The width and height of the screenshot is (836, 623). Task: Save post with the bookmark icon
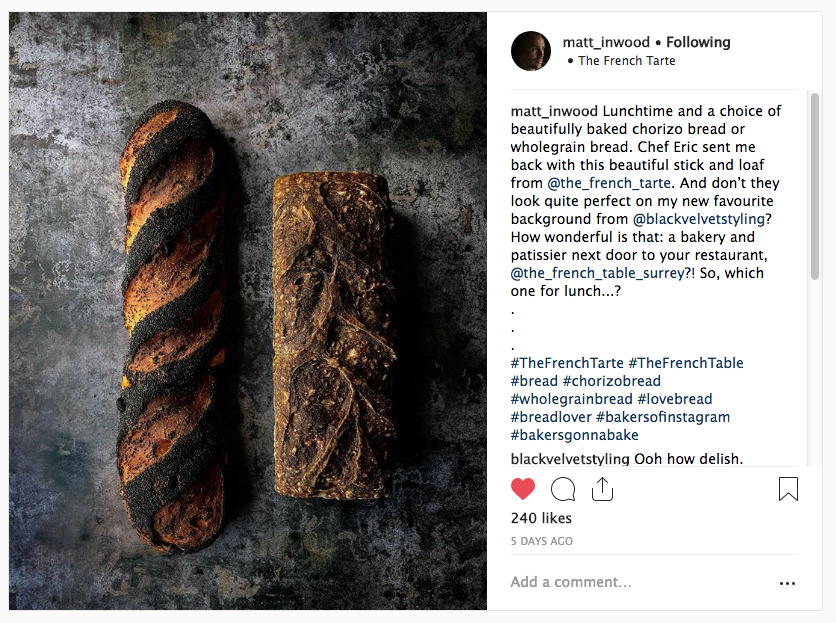788,489
